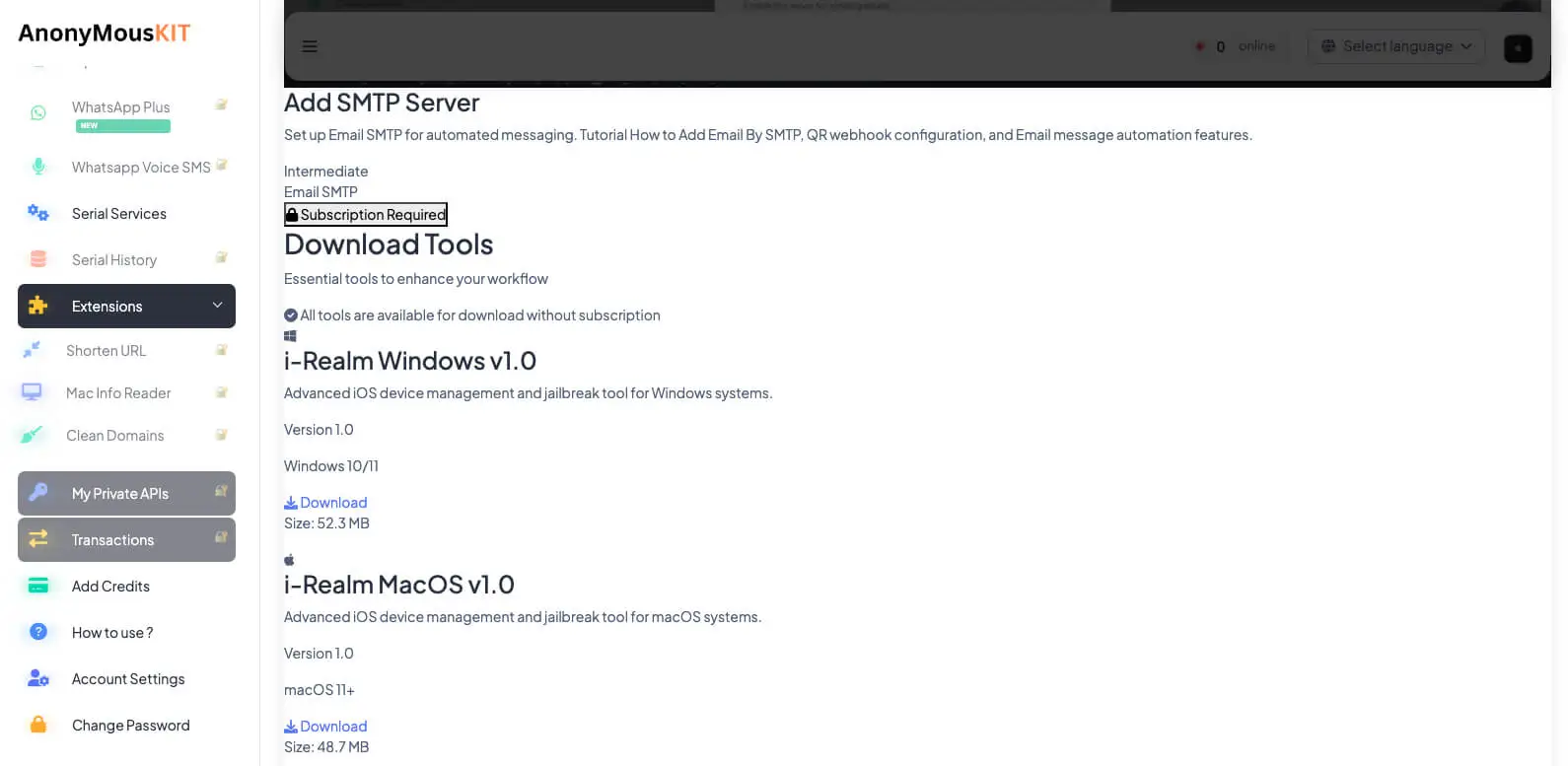Click the macOS 11+ requirement text
The image size is (1568, 766).
(x=320, y=690)
